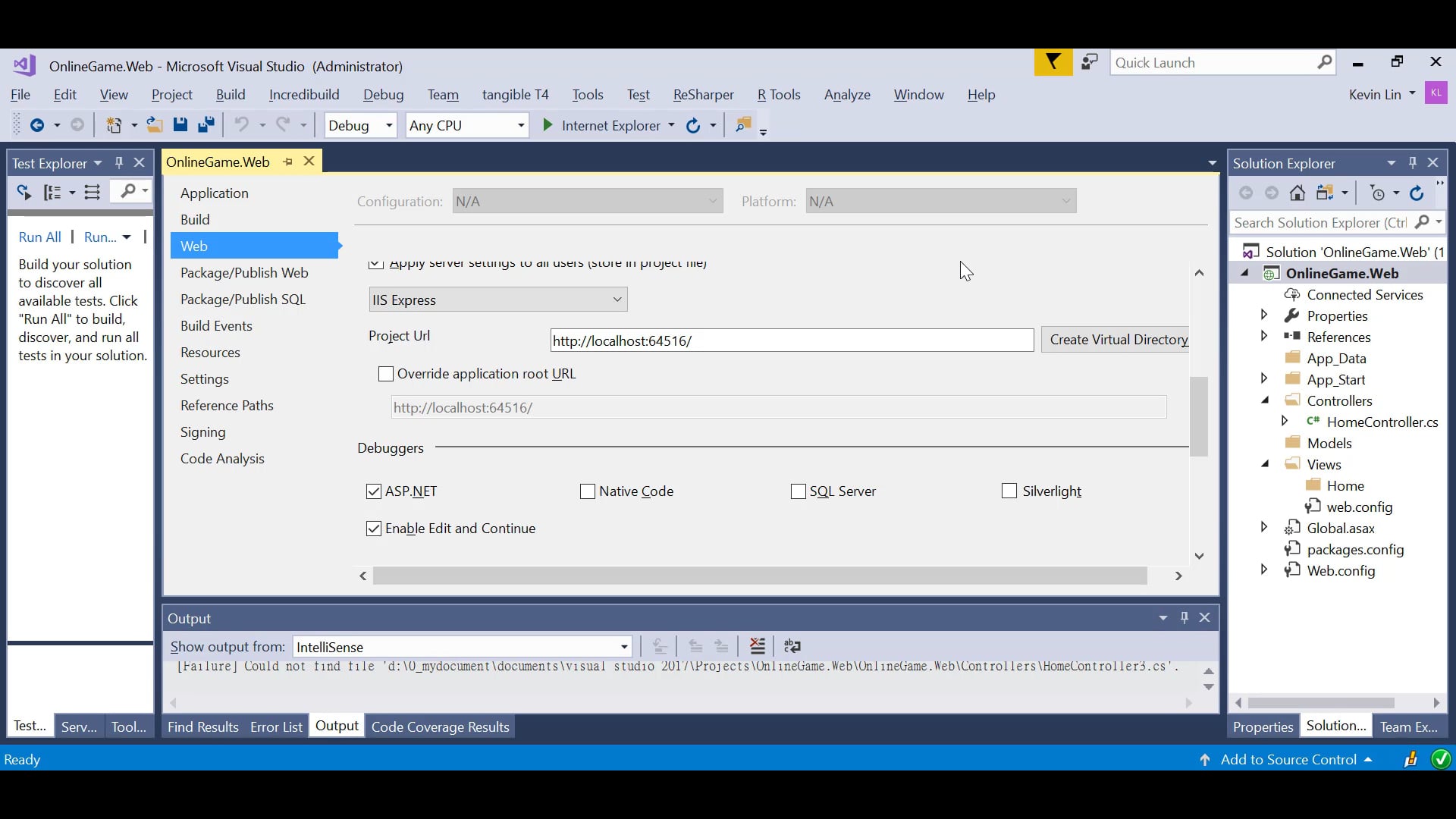
Task: Click the Save All icon in the toolbar
Action: 206,125
